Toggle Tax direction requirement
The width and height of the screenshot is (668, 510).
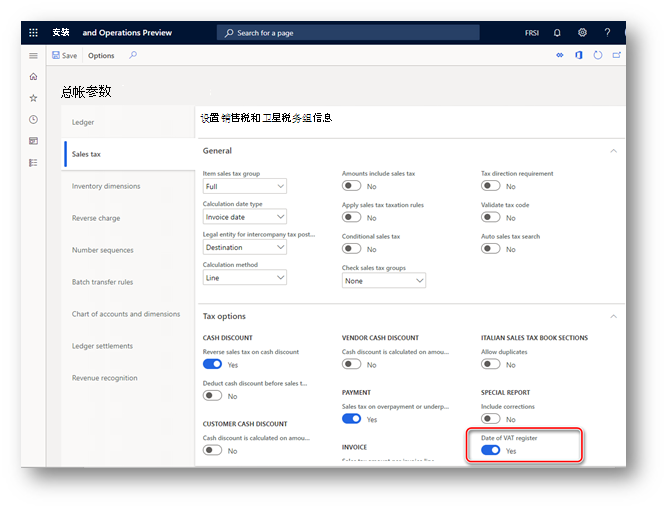coord(490,186)
